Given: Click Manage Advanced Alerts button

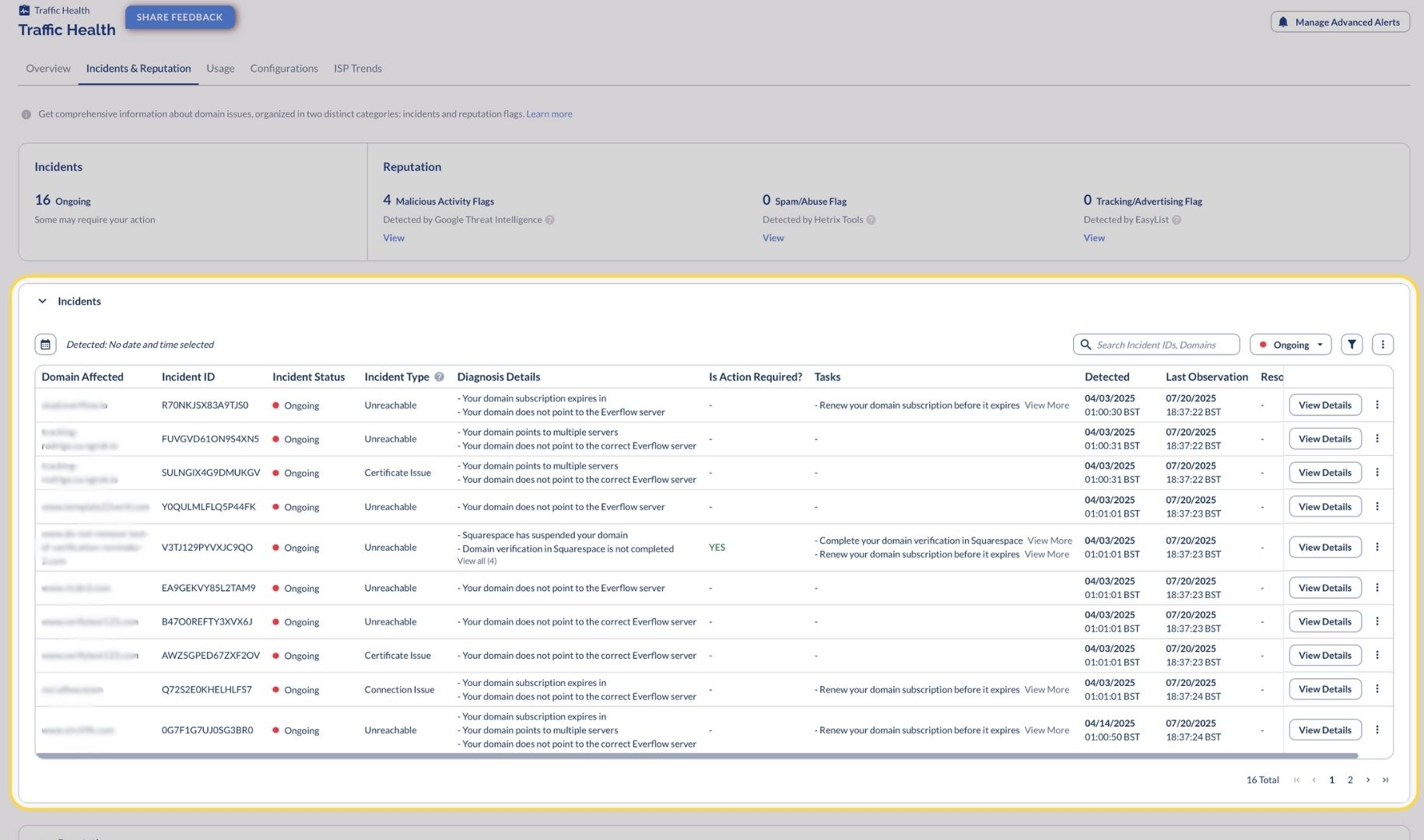Looking at the screenshot, I should click(x=1340, y=22).
